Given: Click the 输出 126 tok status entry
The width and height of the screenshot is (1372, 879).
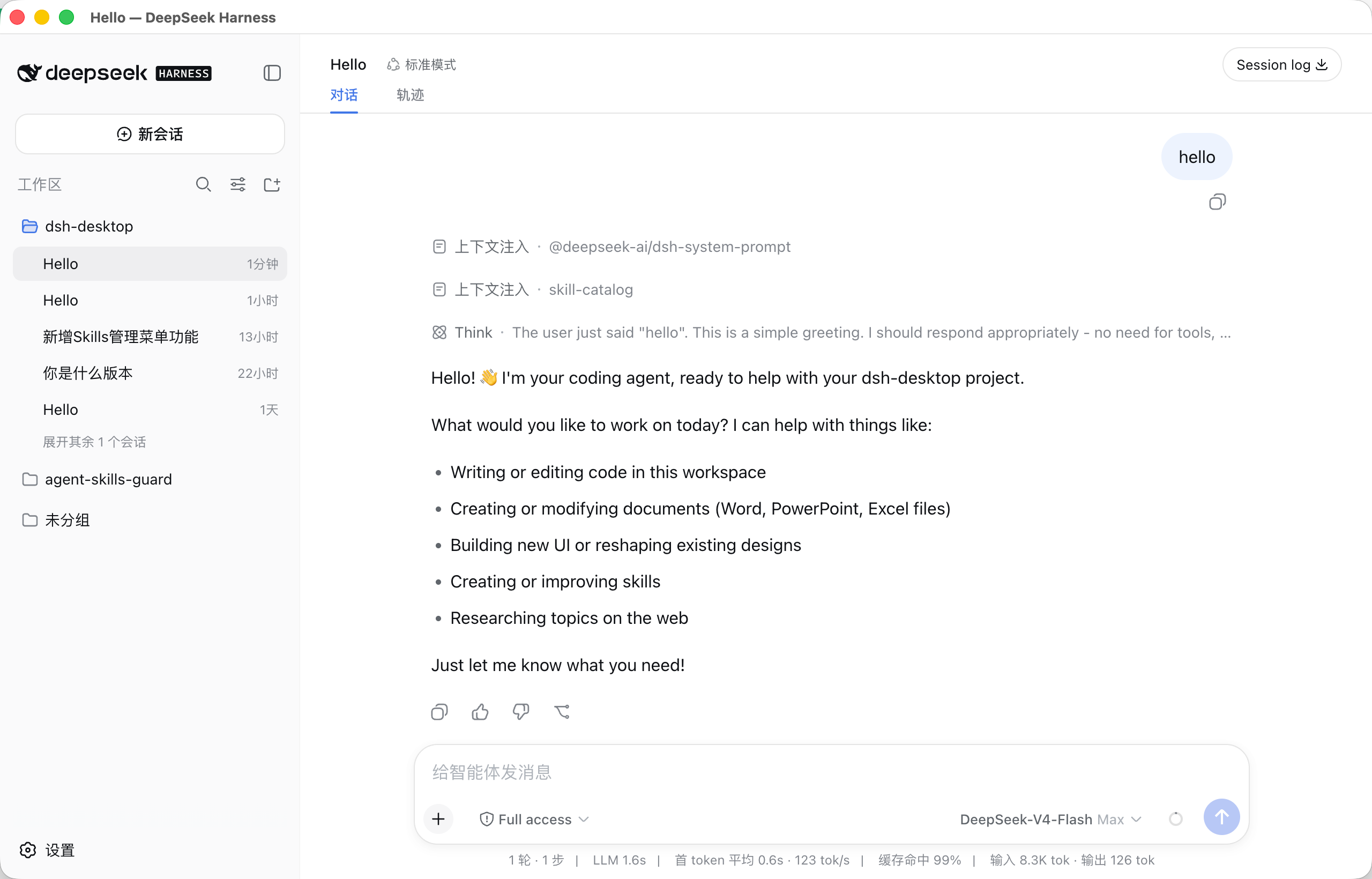Looking at the screenshot, I should (x=1117, y=860).
